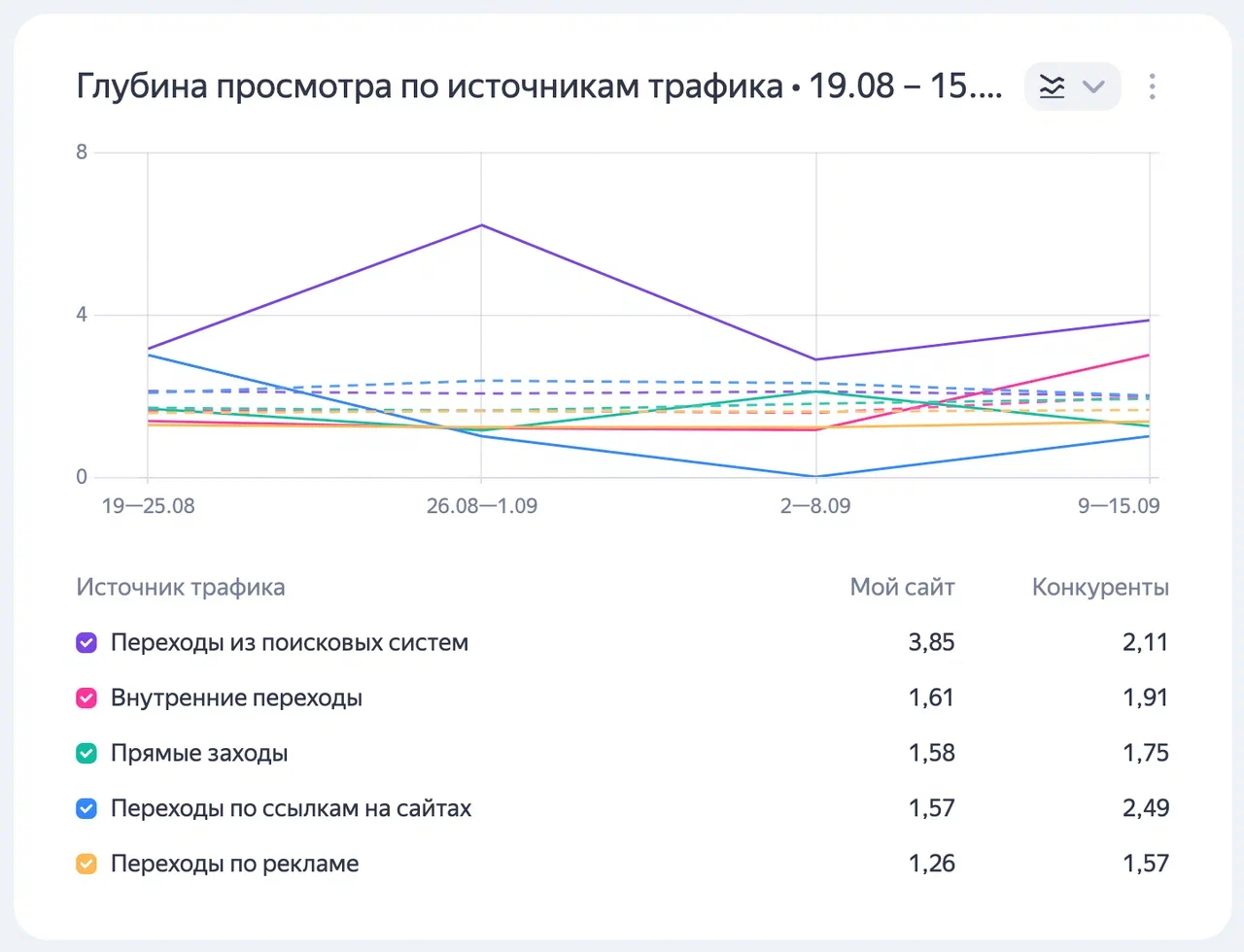Select the 'Внутренние переходы' row label
Viewport: 1244px width, 952px height.
click(236, 698)
